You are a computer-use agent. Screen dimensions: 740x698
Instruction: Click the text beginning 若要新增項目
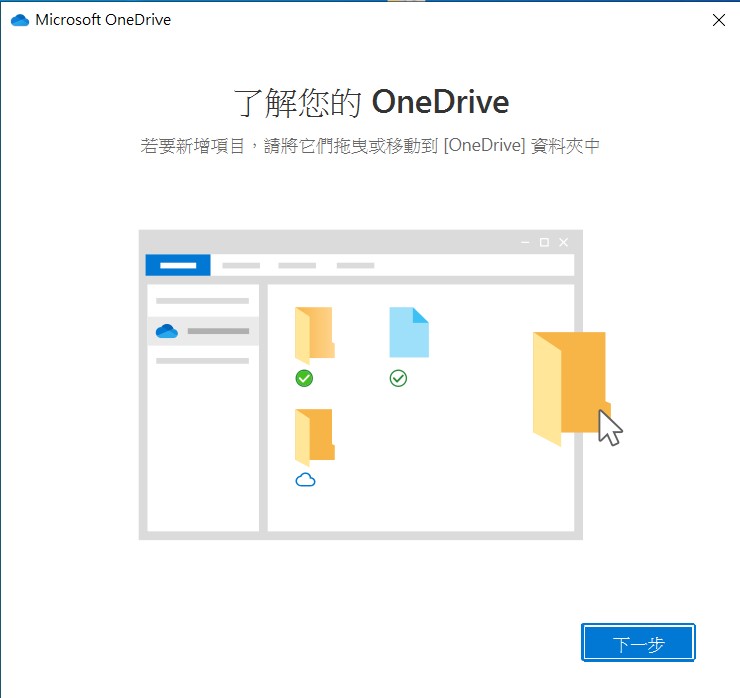coord(370,145)
